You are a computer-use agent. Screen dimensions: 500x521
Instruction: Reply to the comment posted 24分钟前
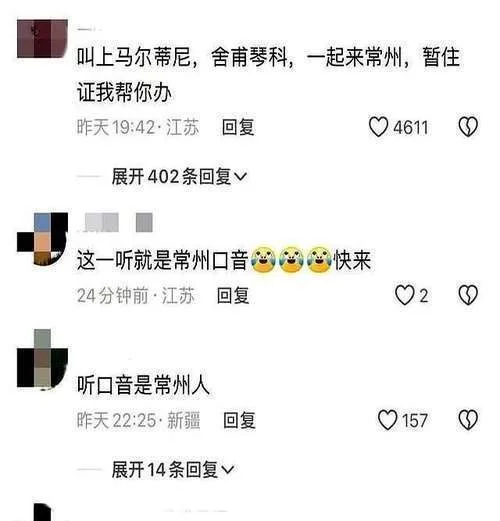(x=233, y=295)
